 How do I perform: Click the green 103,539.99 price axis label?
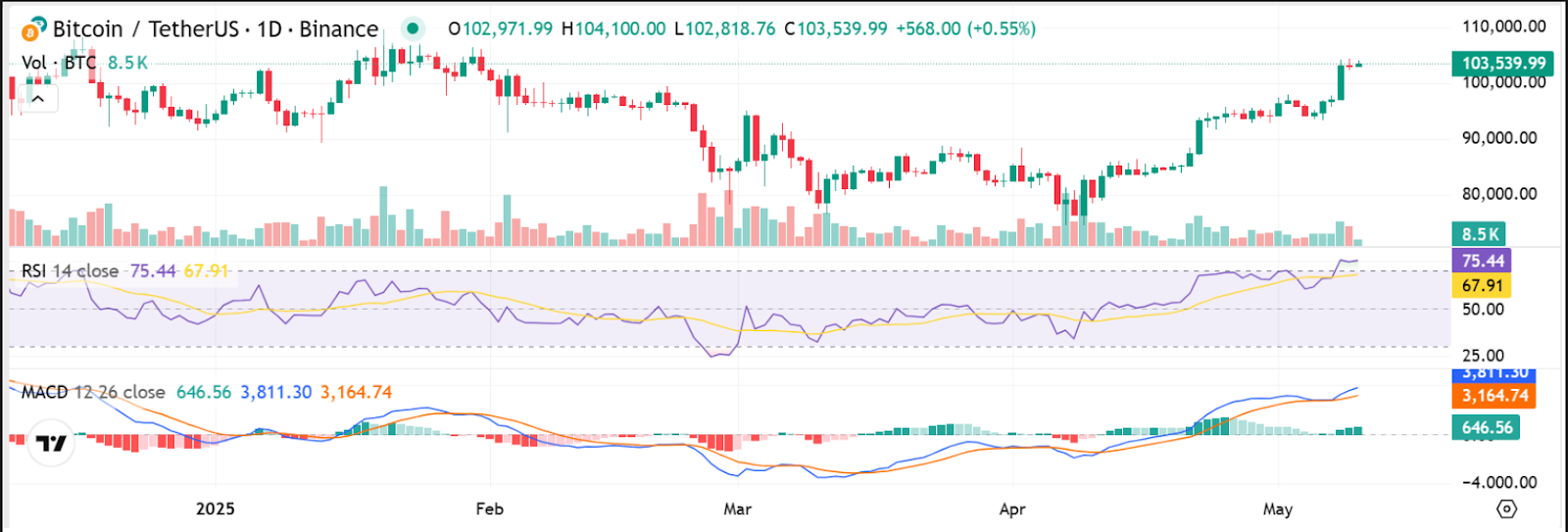pos(1503,64)
